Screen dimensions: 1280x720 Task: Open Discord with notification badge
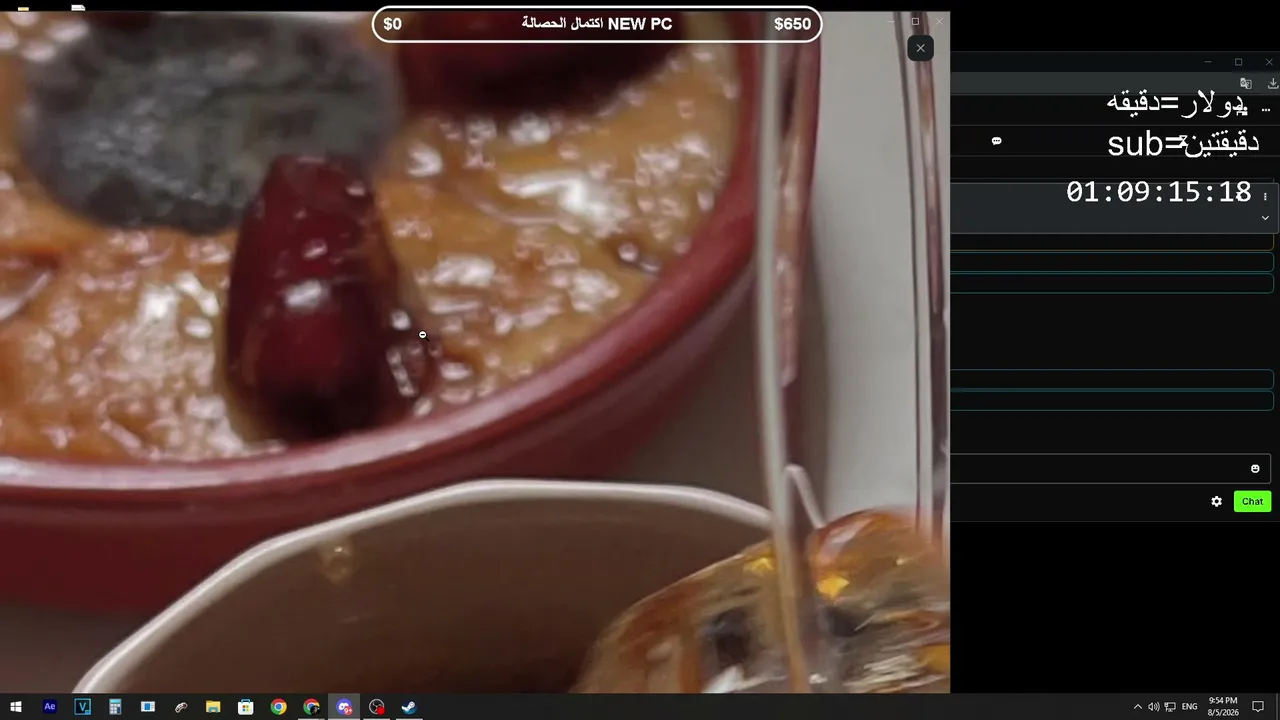coord(344,707)
